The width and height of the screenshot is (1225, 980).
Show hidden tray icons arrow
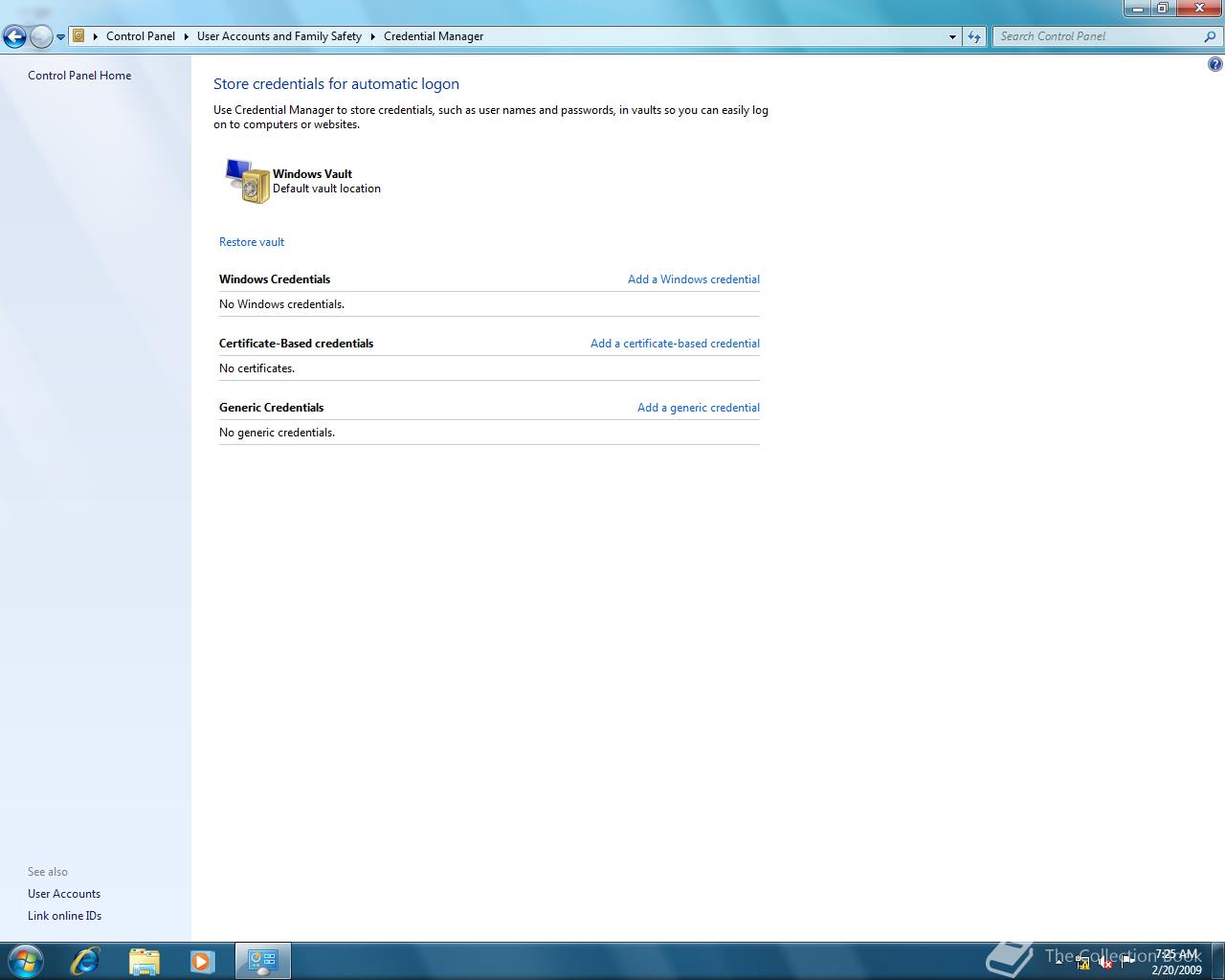[x=1058, y=962]
